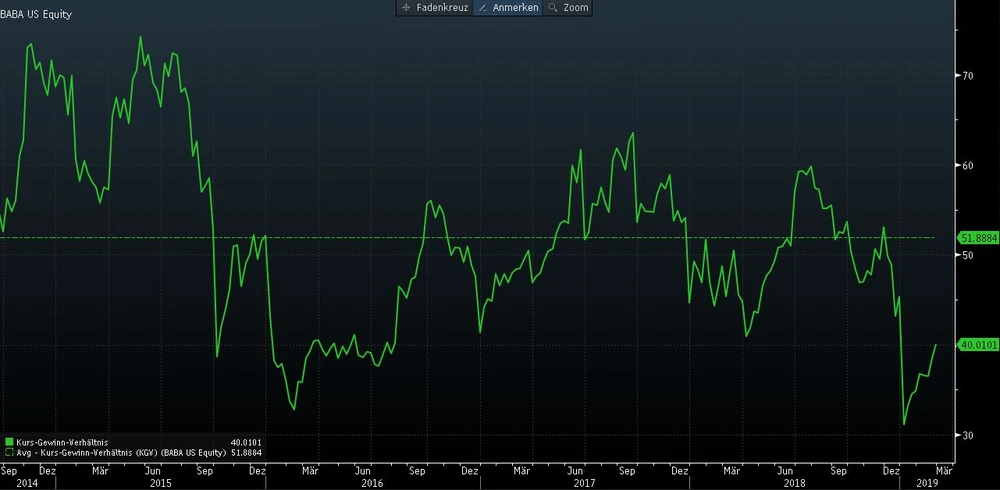
Task: Click the Zoom magnifier icon
Action: pyautogui.click(x=553, y=8)
